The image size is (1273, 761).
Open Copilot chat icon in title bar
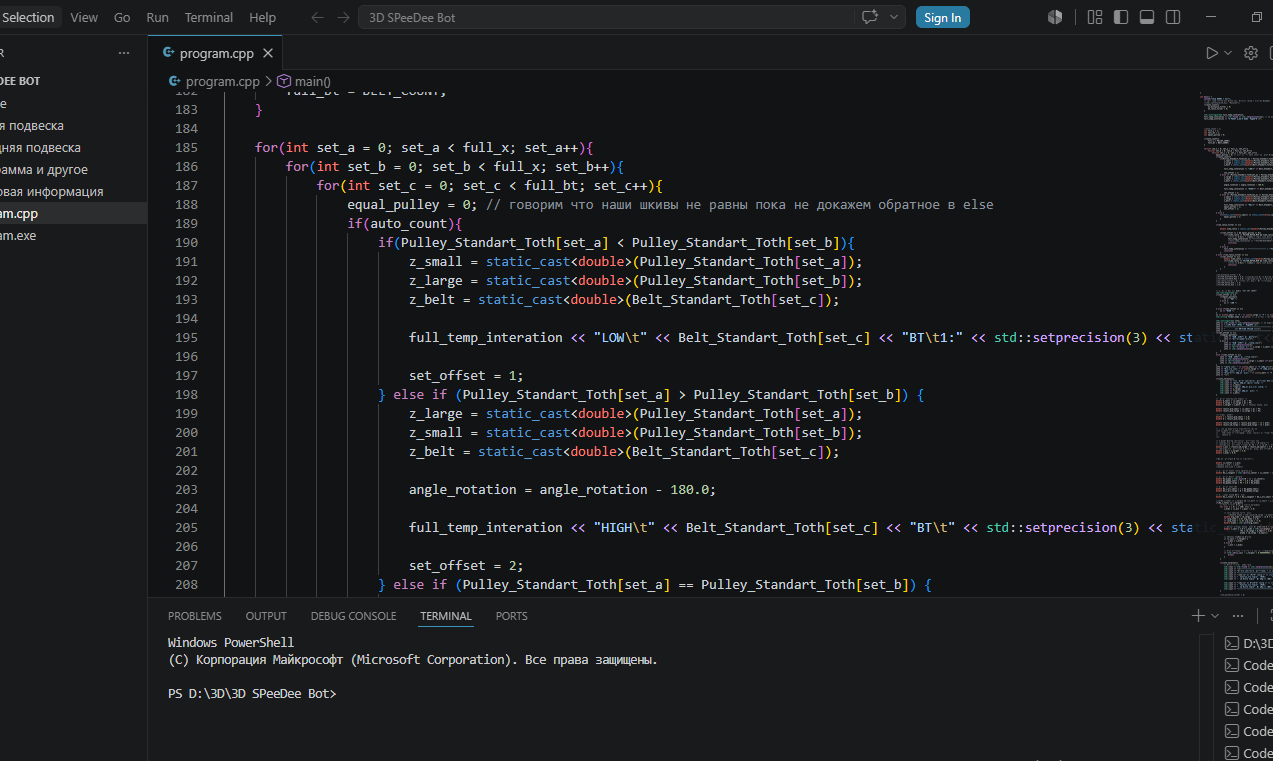coord(869,17)
